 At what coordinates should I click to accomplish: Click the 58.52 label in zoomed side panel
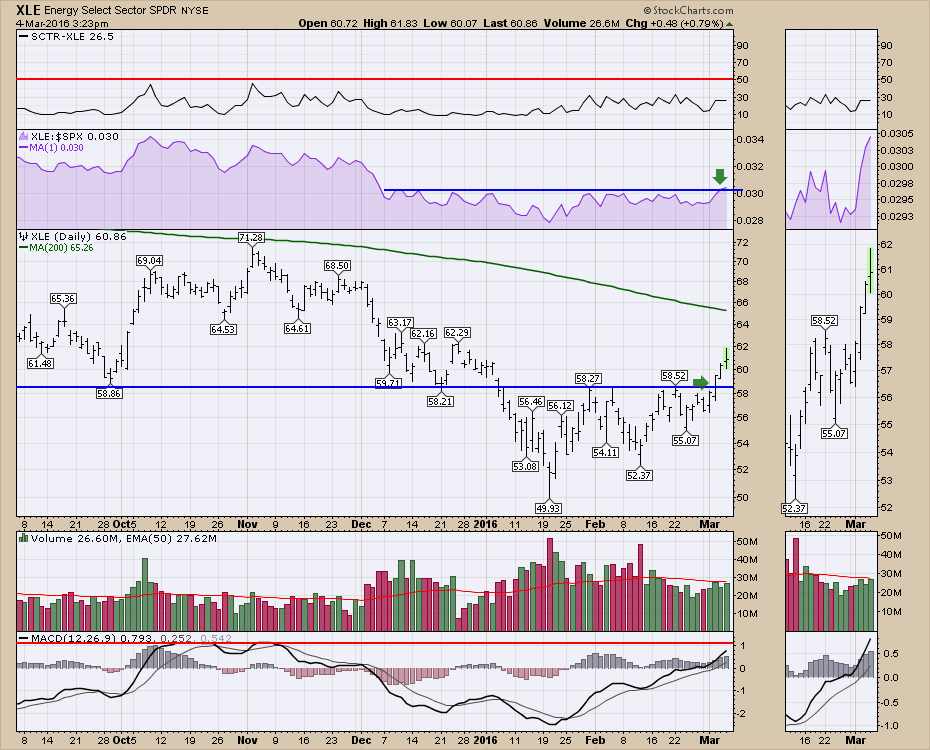(x=824, y=321)
